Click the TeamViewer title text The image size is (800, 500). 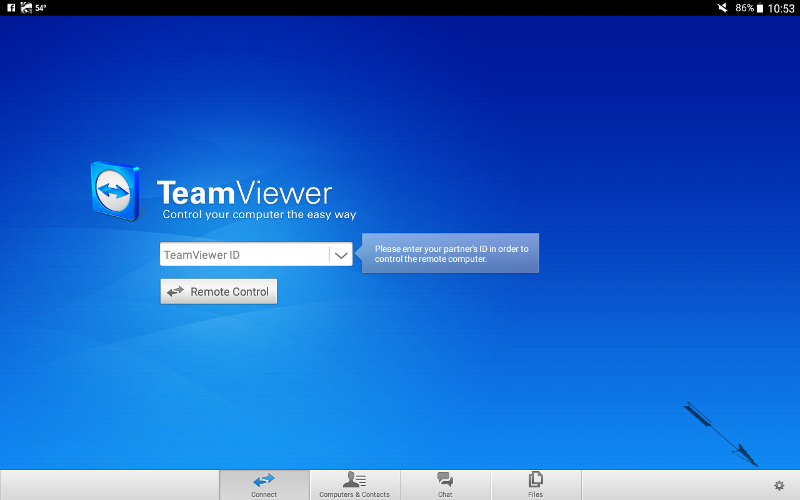(x=244, y=193)
